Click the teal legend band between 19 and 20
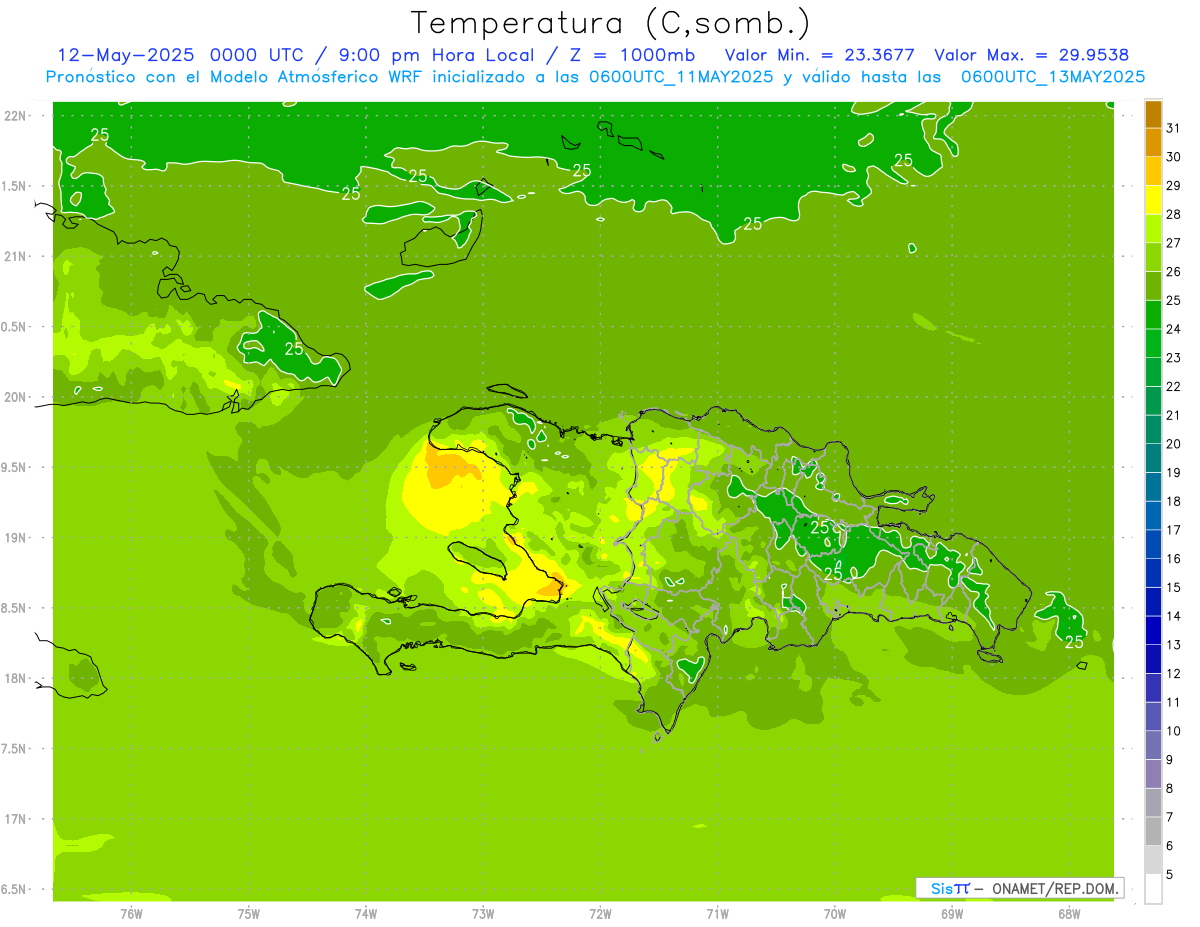The image size is (1200, 927). point(1153,458)
